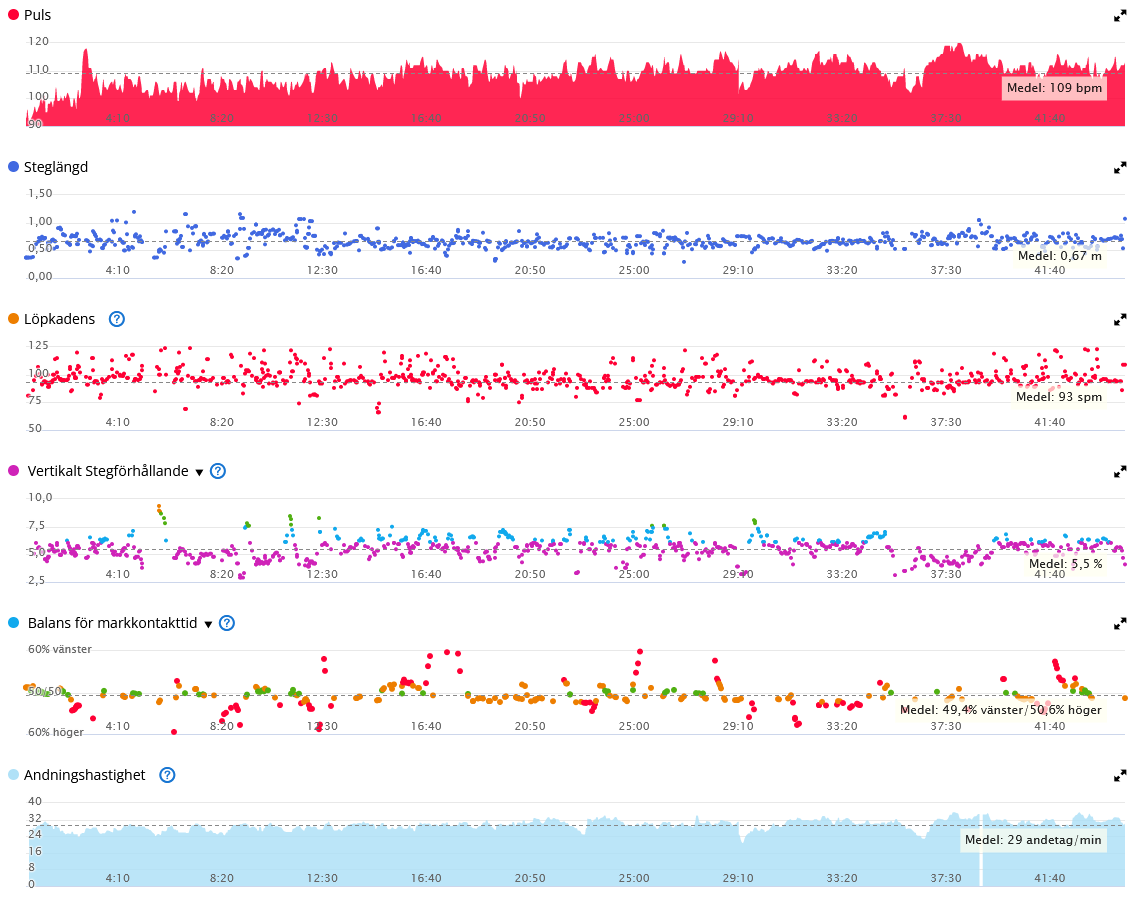This screenshot has height=899, width=1138.
Task: Click 4:10 time tick on Andningshastighet chart
Action: coord(118,878)
